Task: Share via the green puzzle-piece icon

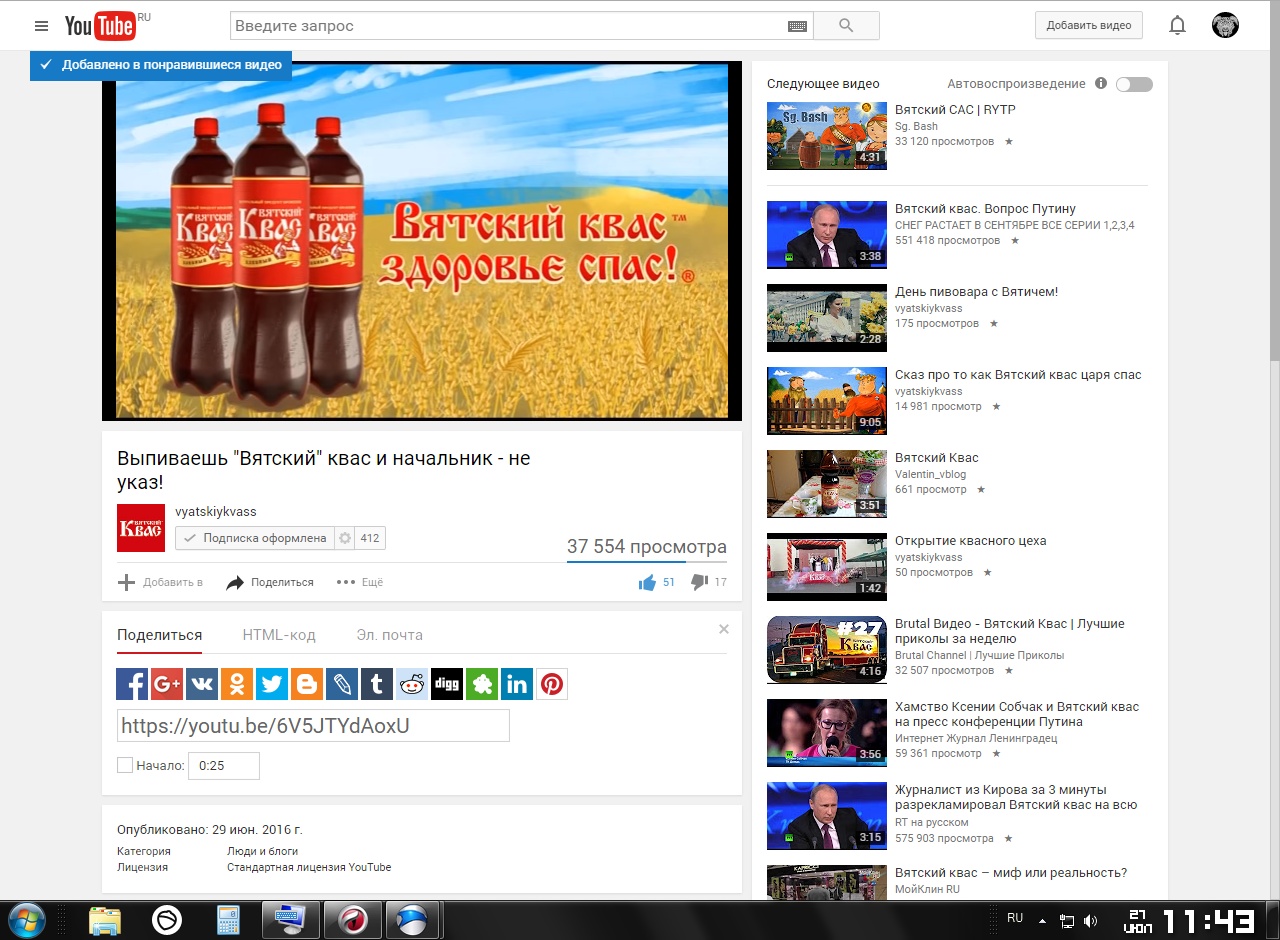Action: [482, 684]
